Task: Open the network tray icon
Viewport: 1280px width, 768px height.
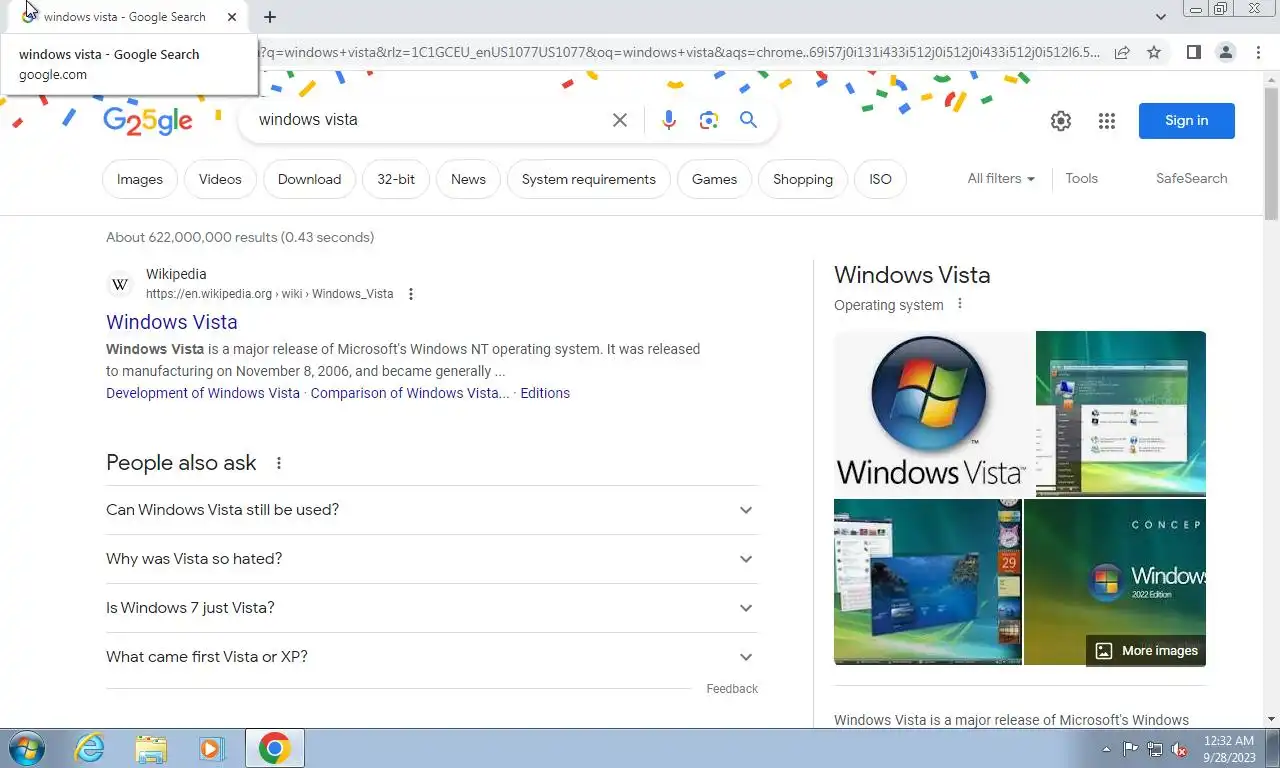Action: point(1155,749)
